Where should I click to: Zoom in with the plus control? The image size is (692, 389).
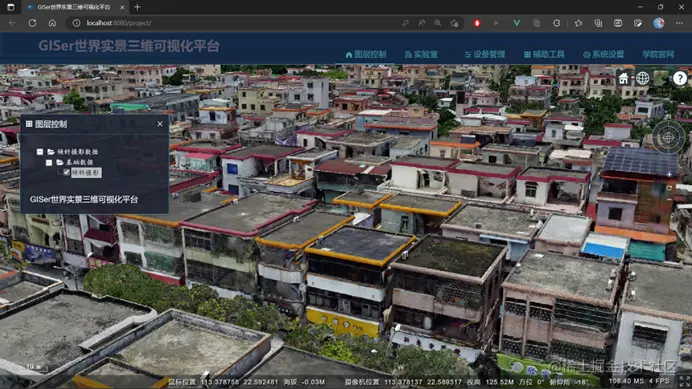coord(669,175)
